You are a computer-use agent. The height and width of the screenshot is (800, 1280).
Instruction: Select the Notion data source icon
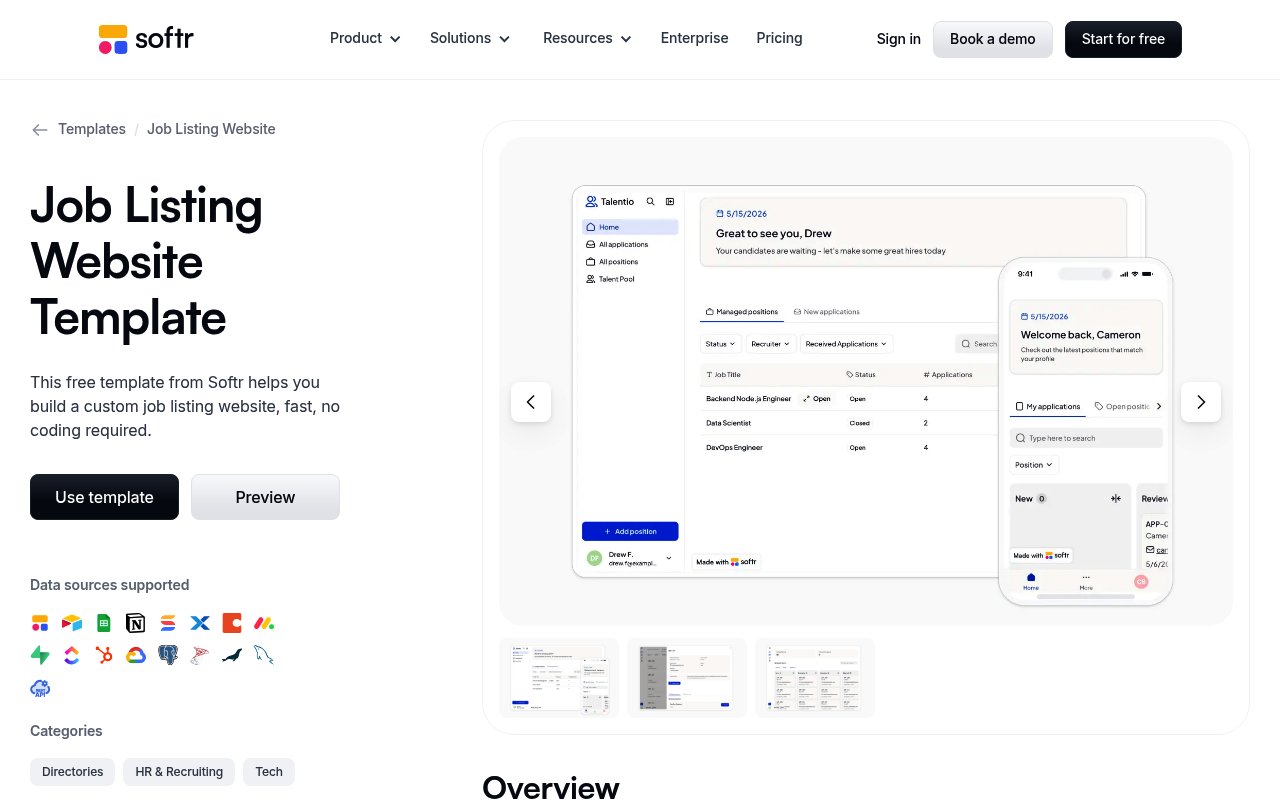click(x=136, y=623)
